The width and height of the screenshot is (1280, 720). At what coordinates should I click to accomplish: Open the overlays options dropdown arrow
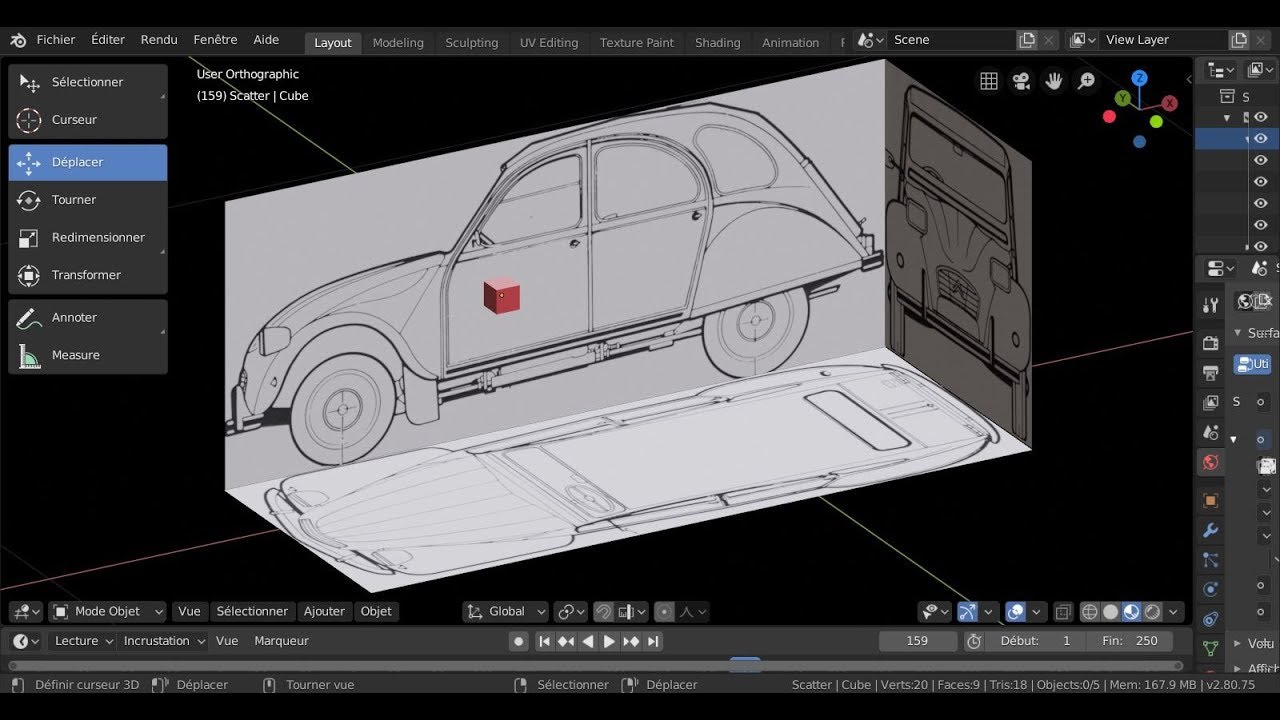pyautogui.click(x=1037, y=612)
